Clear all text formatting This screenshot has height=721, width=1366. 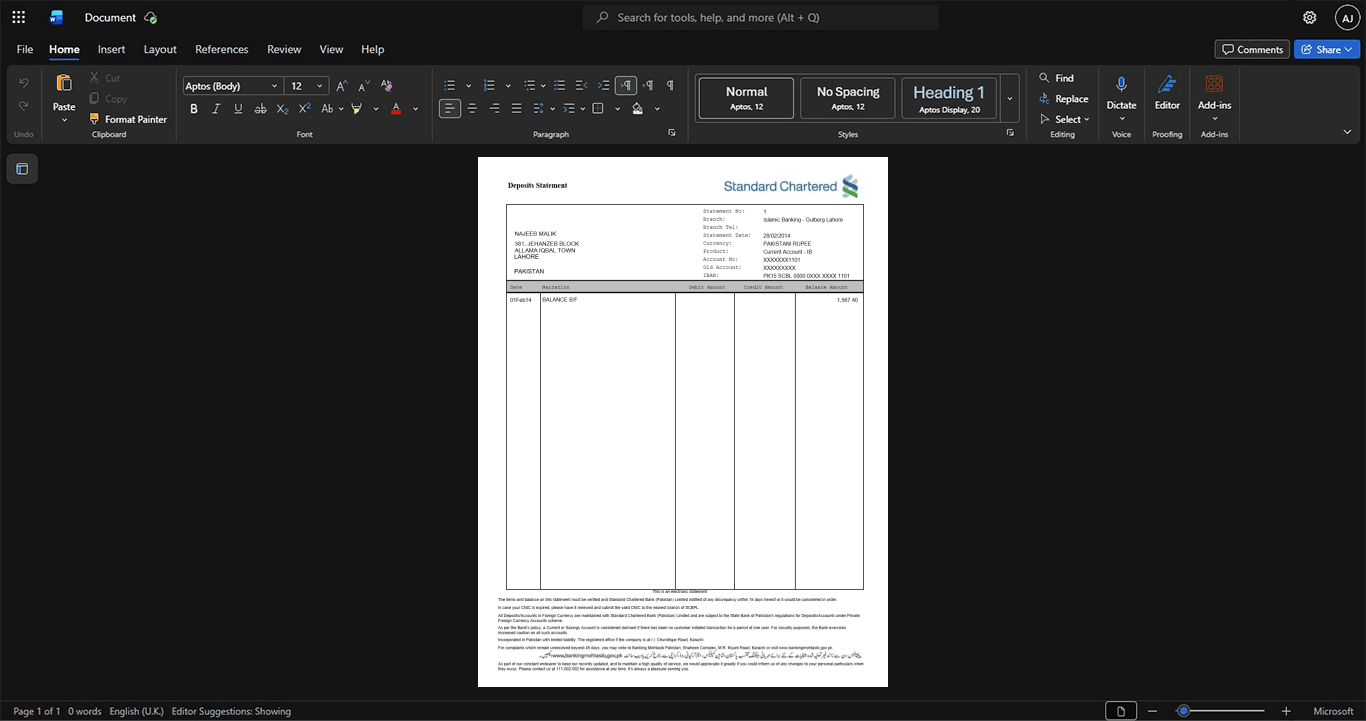pos(387,86)
